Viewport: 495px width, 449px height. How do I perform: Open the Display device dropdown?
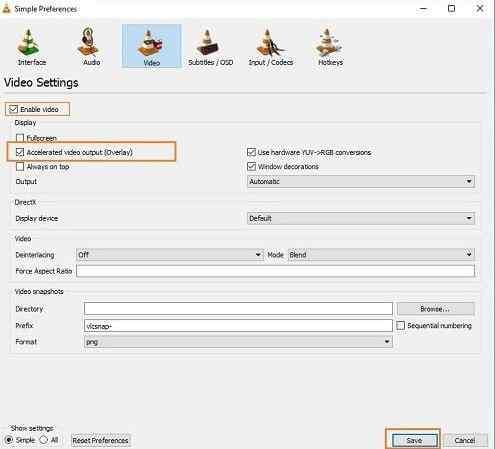tap(361, 218)
